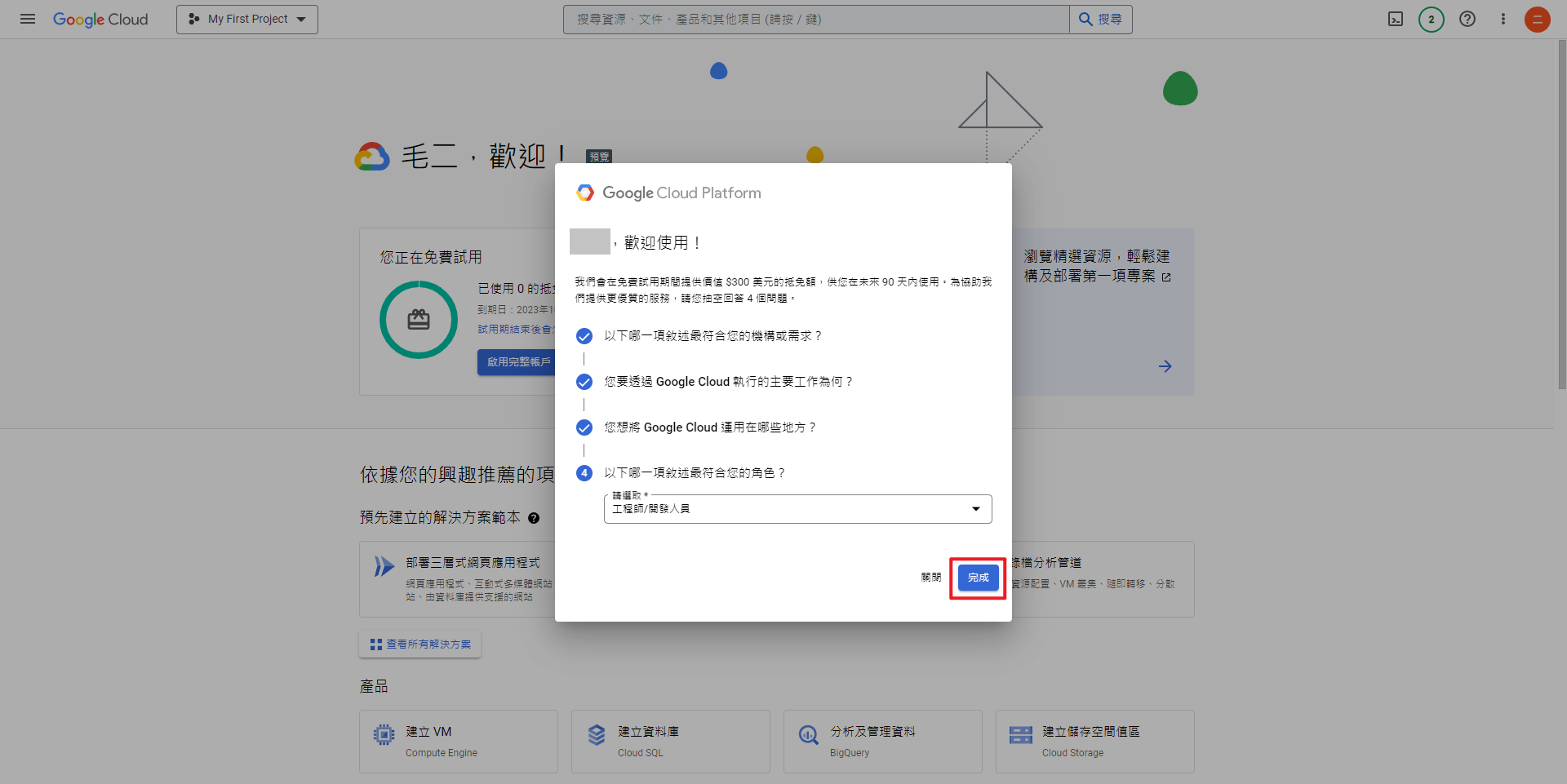Expand the three-dot overflow menu
The image size is (1567, 784).
point(1503,19)
